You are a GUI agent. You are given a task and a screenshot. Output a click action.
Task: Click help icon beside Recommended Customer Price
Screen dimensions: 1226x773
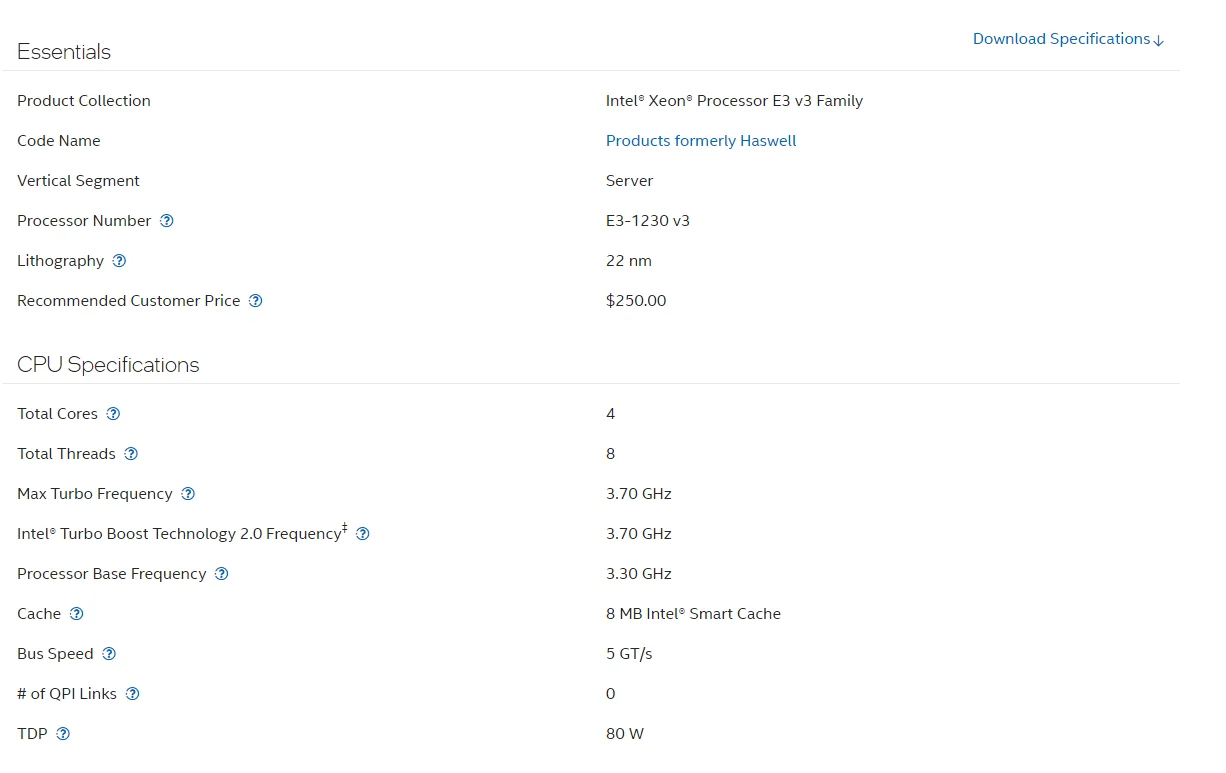click(255, 301)
